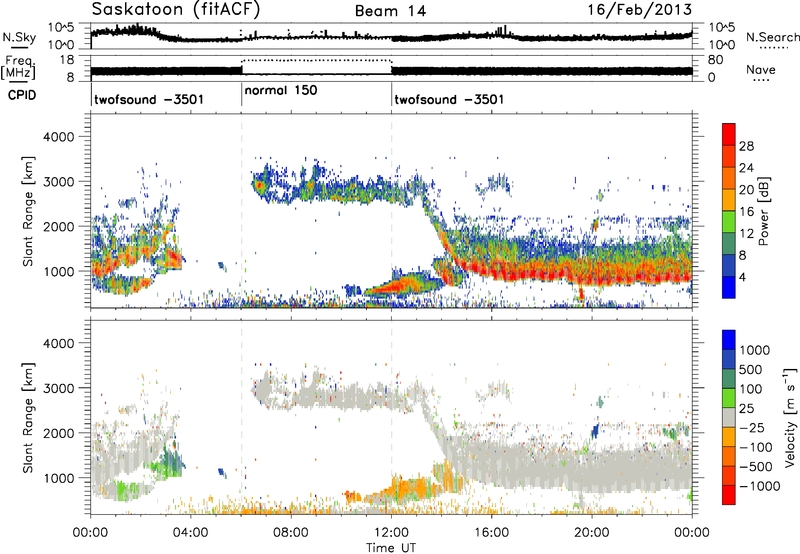Click the '20:00' time axis label
This screenshot has width=800, height=554.
point(592,533)
